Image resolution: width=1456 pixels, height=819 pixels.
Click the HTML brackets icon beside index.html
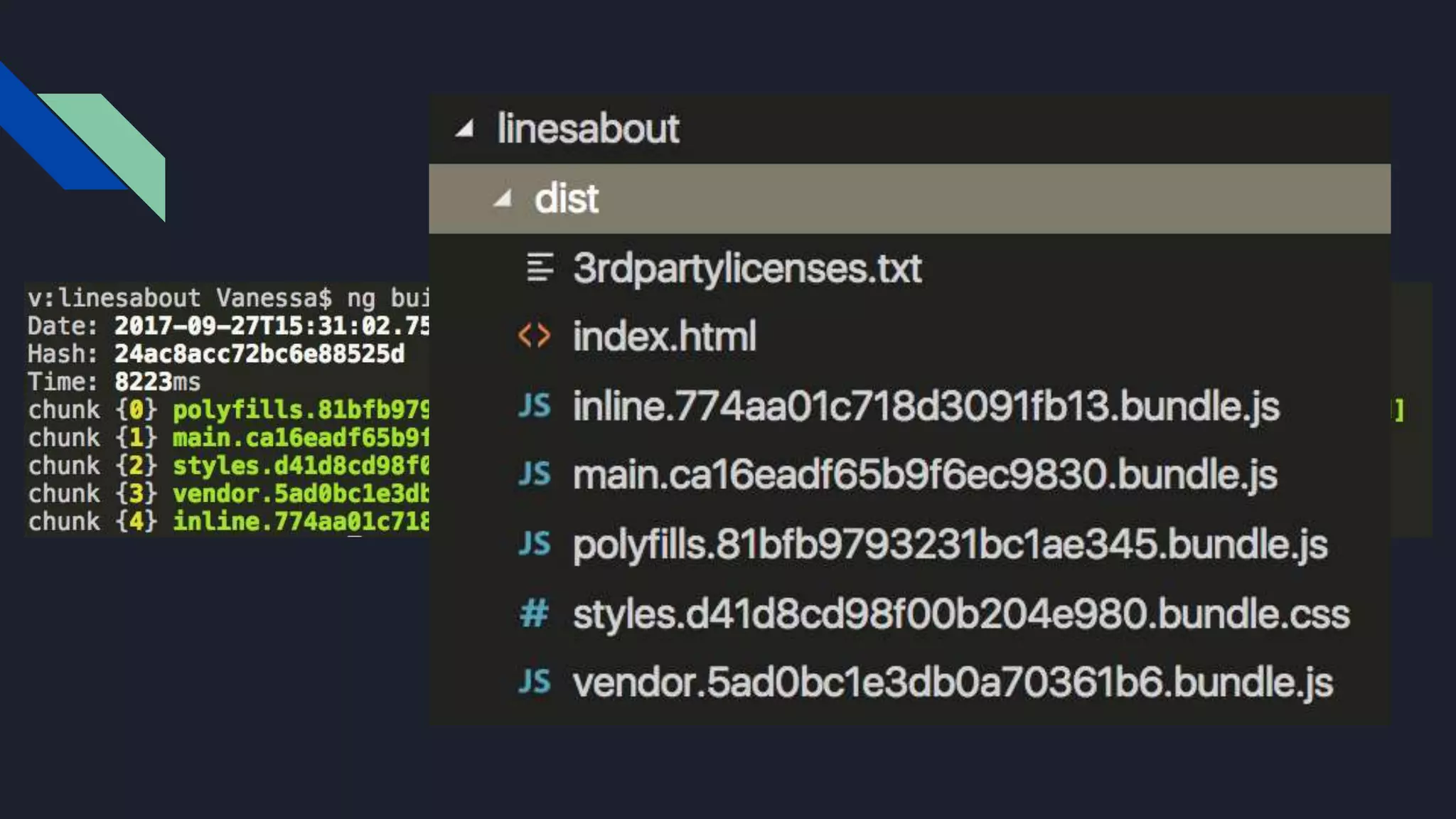(x=534, y=336)
